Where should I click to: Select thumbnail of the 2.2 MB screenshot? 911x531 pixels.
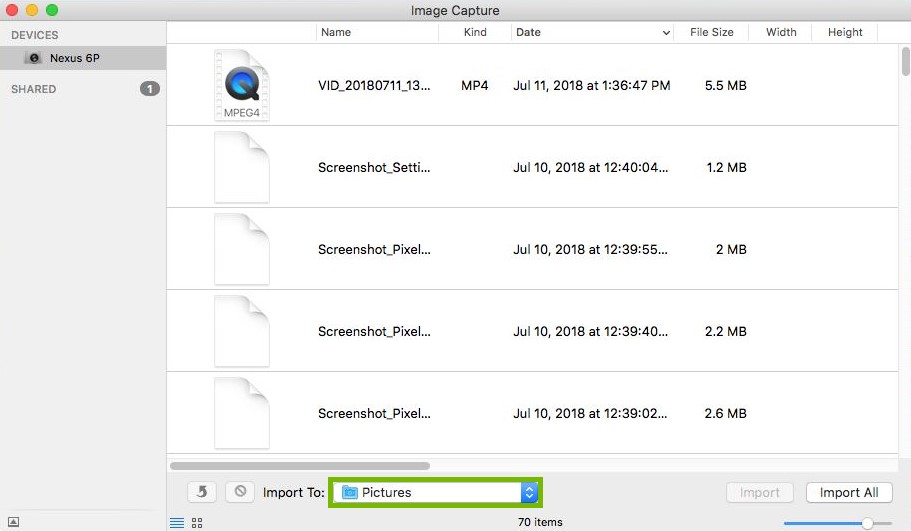(242, 331)
